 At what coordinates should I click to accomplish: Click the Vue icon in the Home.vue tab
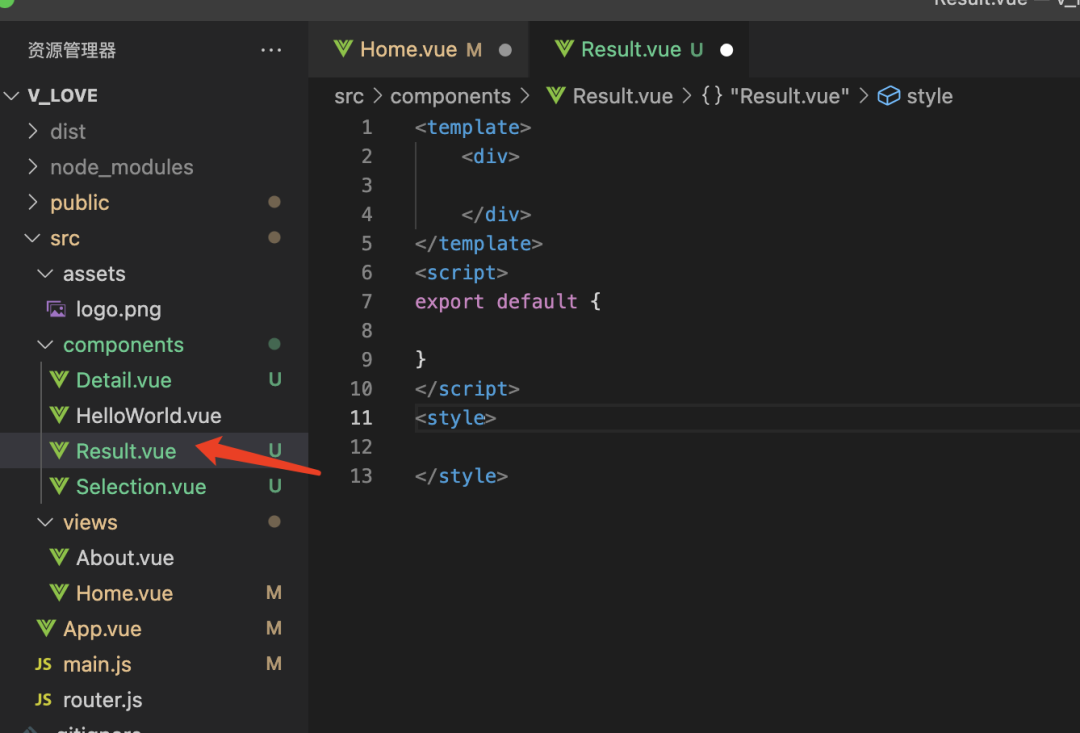(343, 49)
